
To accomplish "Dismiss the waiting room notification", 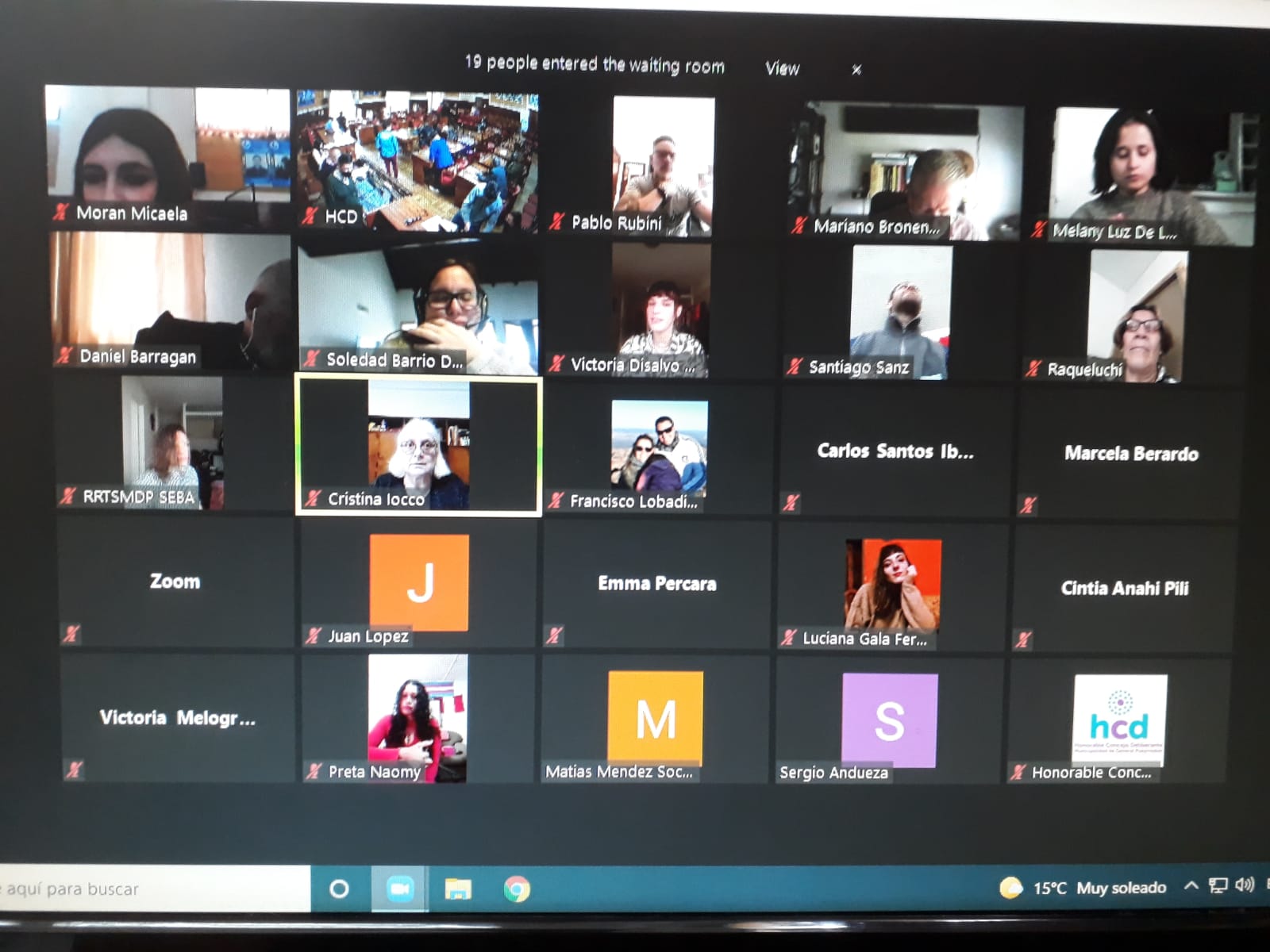I will click(x=856, y=70).
